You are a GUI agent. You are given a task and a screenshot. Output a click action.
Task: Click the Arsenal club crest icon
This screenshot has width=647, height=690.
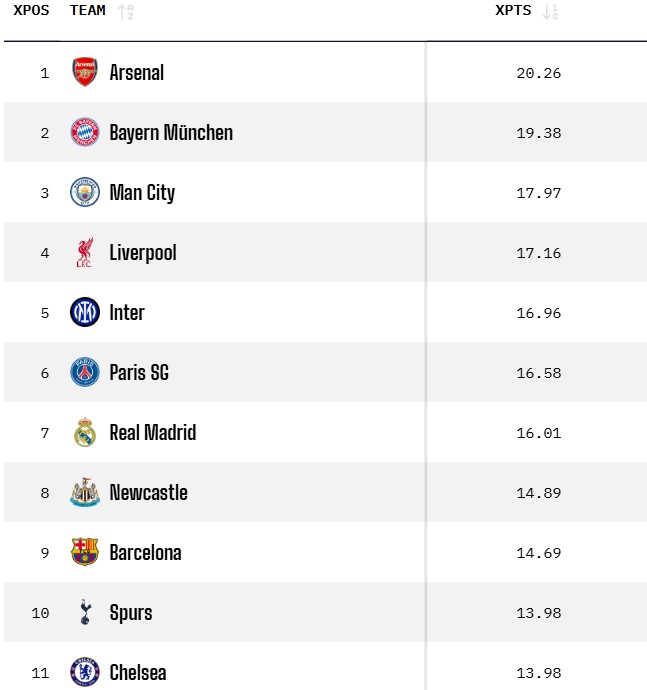(85, 72)
